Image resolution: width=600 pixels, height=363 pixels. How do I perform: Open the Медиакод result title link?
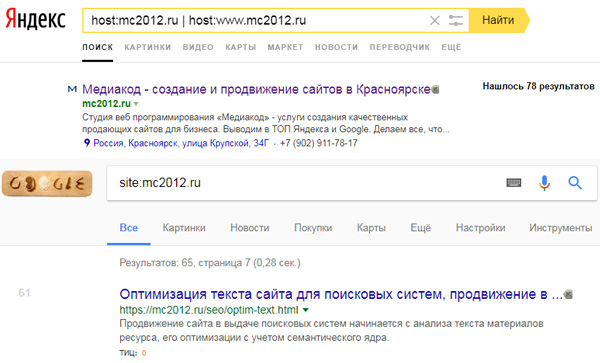pos(256,90)
